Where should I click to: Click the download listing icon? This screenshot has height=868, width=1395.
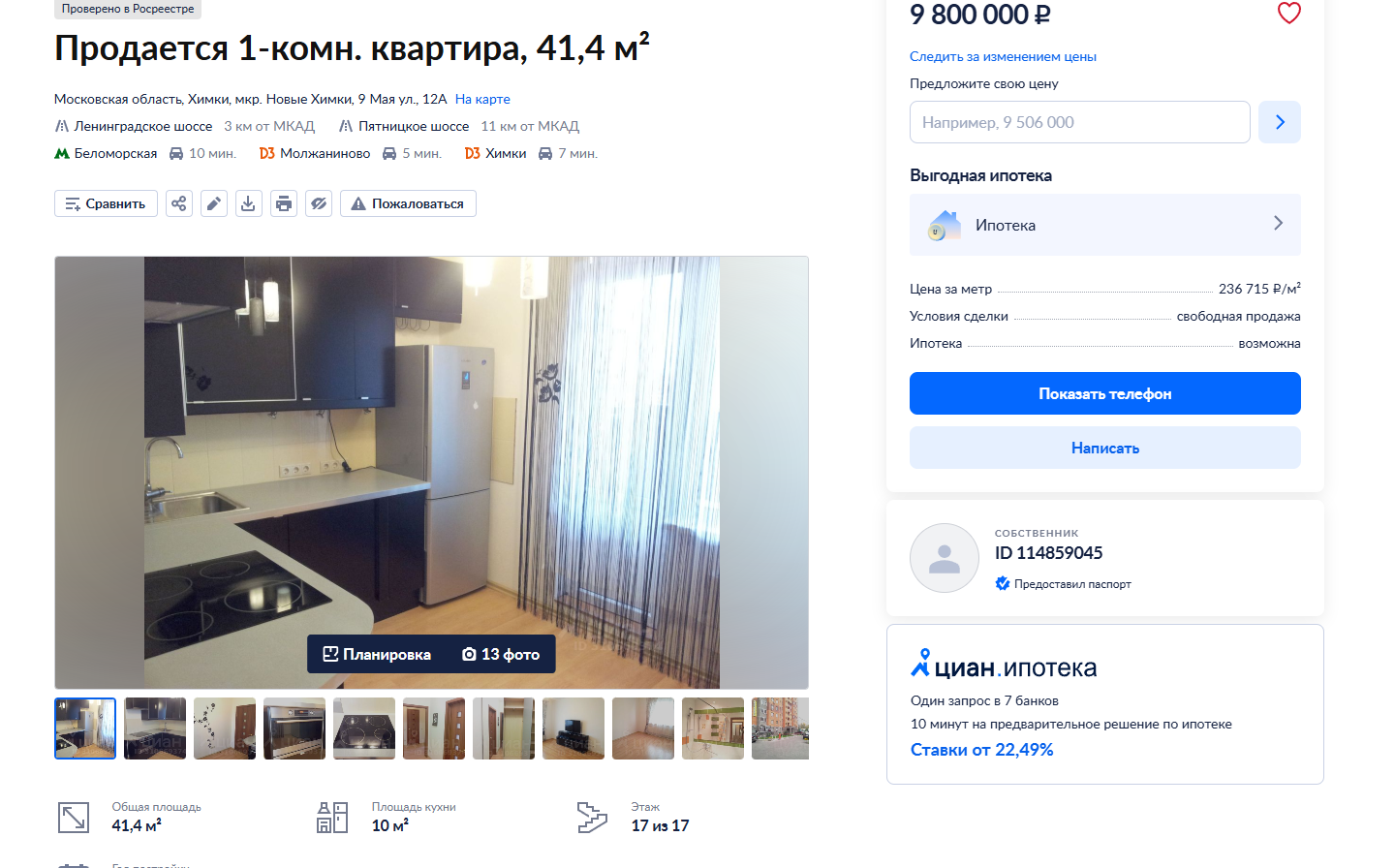pyautogui.click(x=249, y=203)
